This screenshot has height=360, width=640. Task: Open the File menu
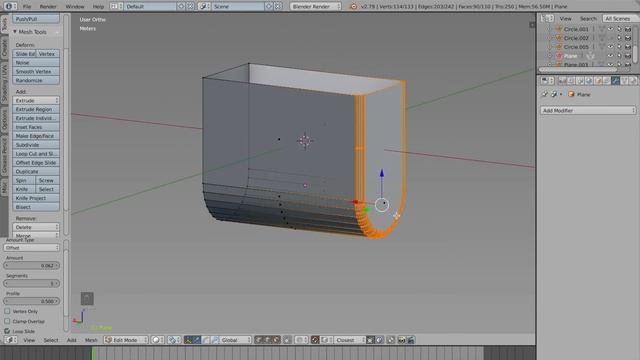pos(27,7)
